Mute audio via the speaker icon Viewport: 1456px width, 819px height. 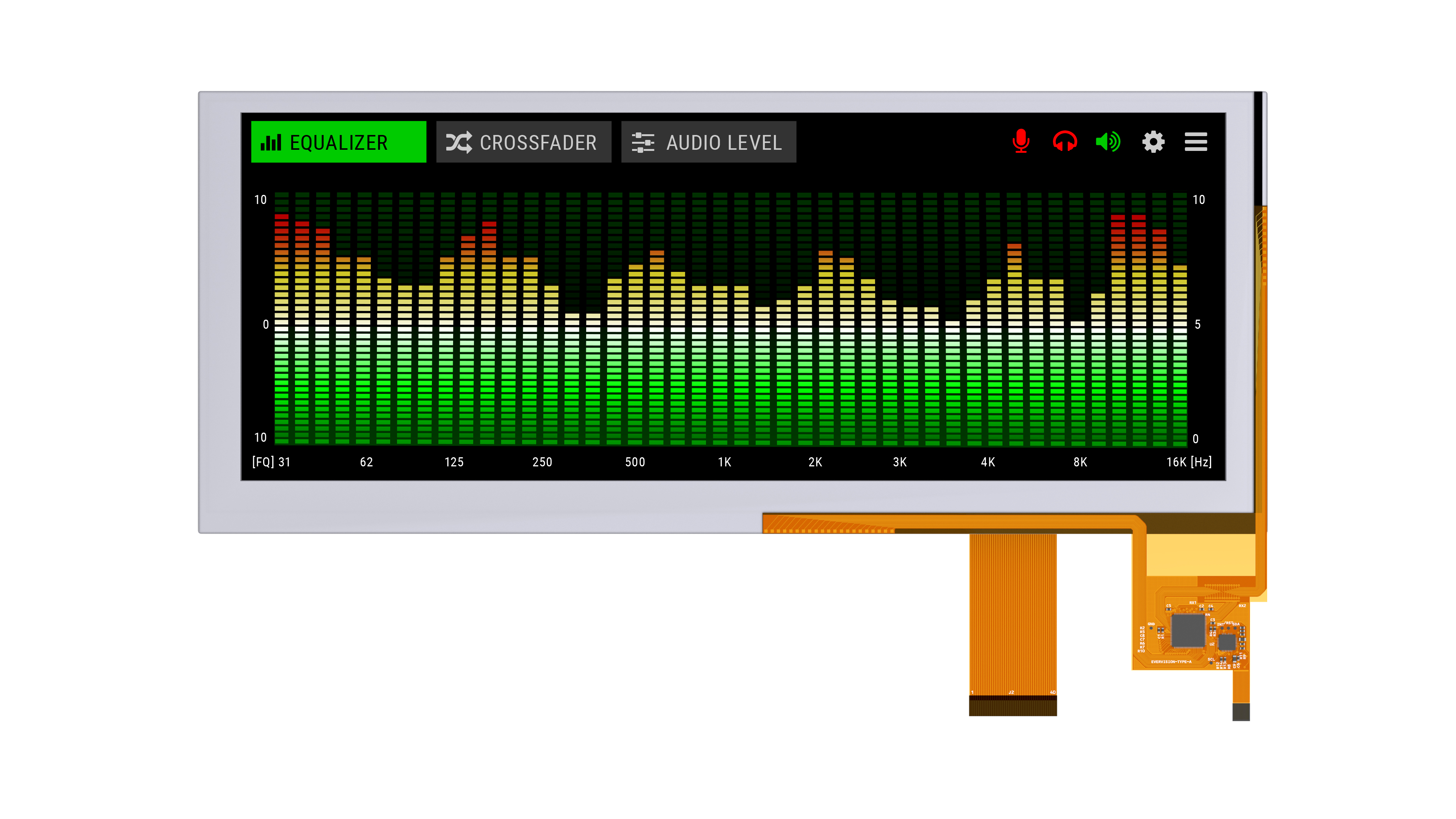click(x=1108, y=142)
